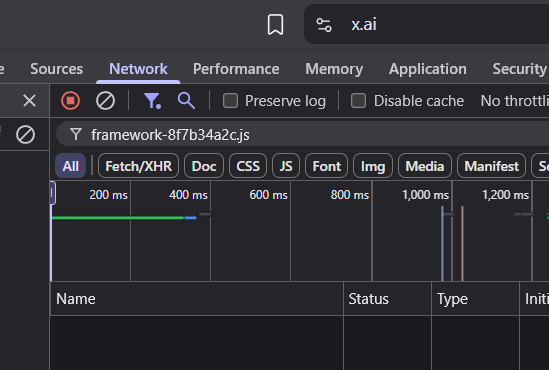549x370 pixels.
Task: Click the 600 ms timeline marker
Action: click(268, 195)
